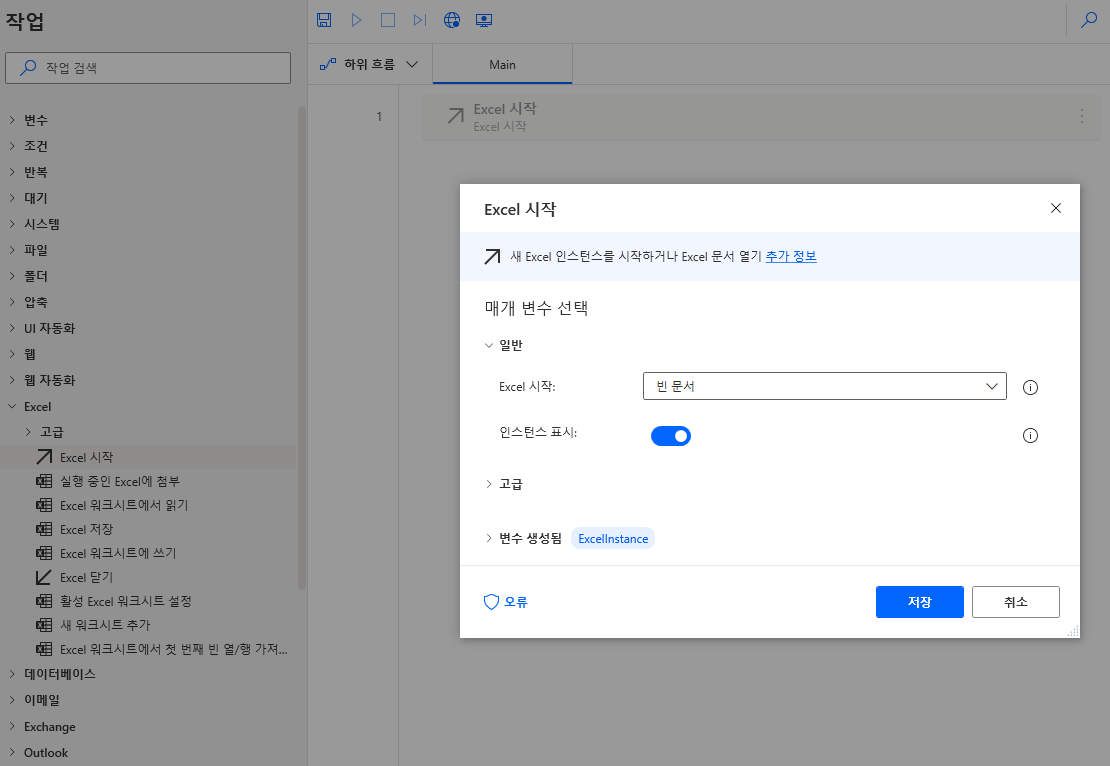1110x766 pixels.
Task: Open the web recorder globe icon
Action: 452,20
